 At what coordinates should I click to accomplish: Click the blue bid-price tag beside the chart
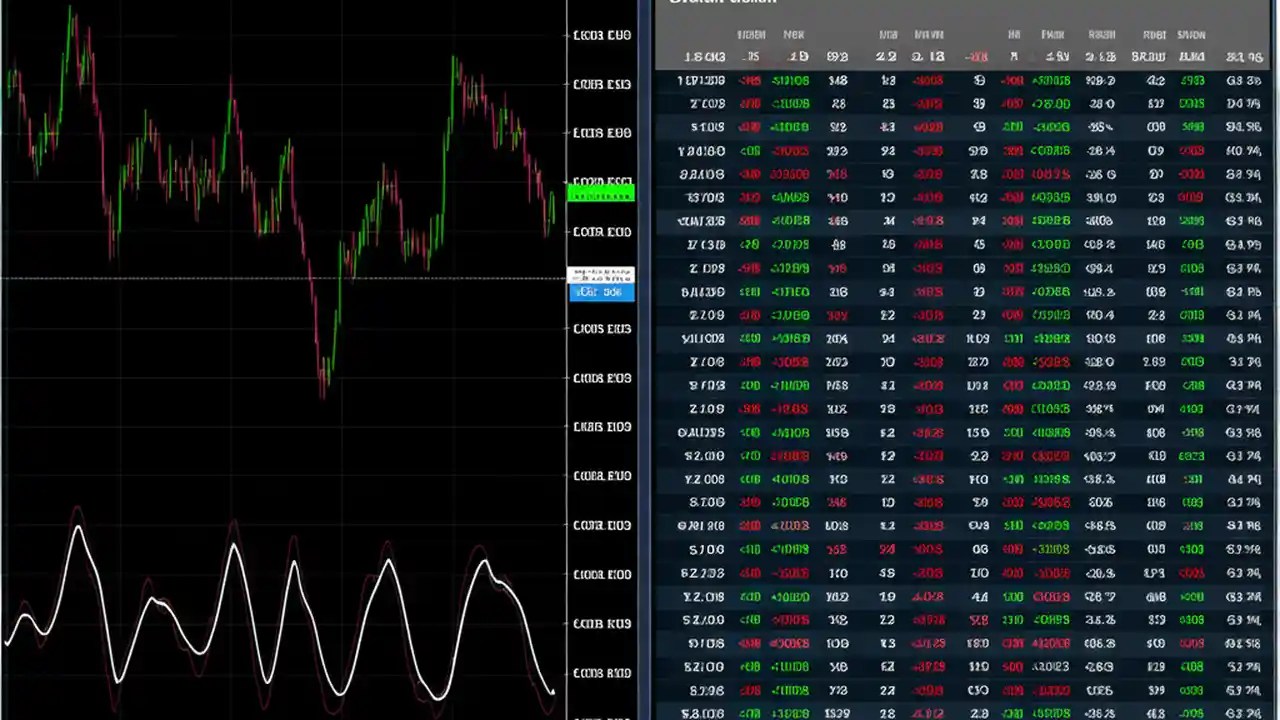tap(599, 291)
